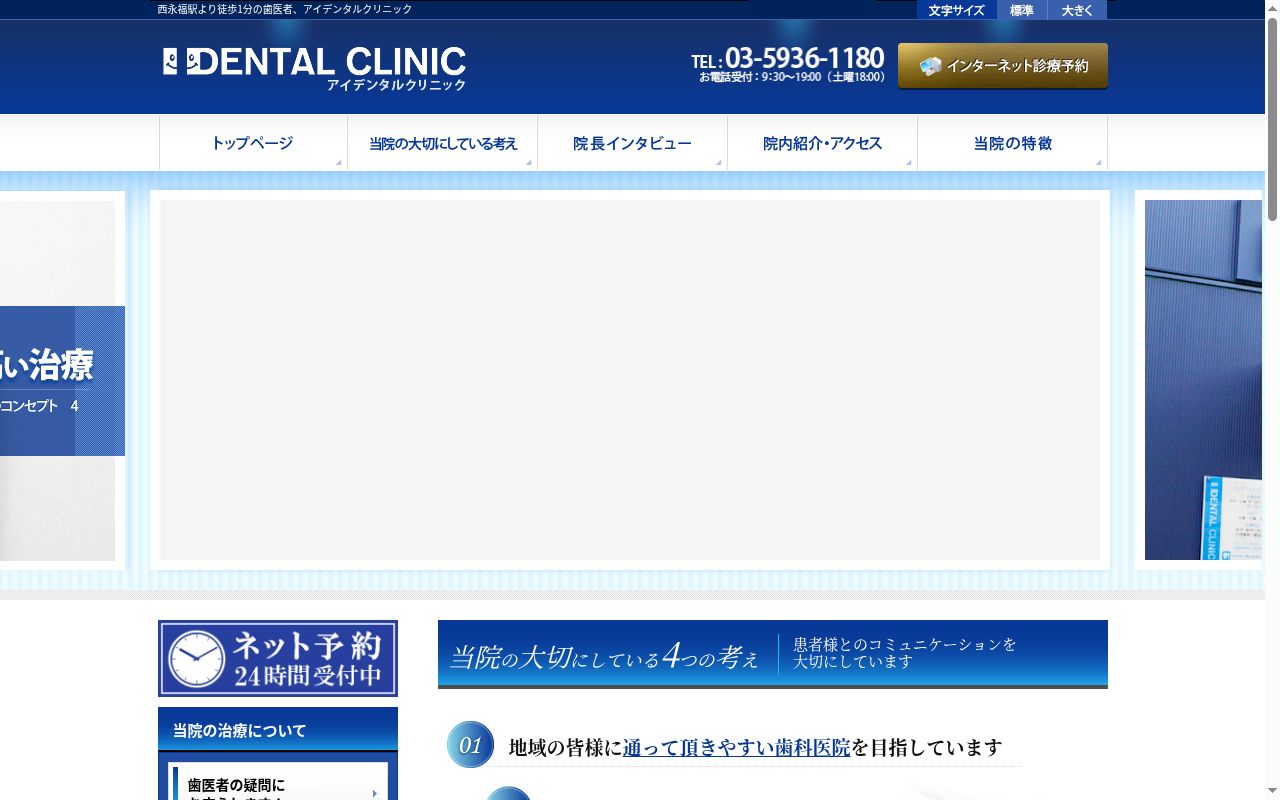Follow 通って頂きやすい歯科医院 link
The width and height of the screenshot is (1280, 800).
pyautogui.click(x=737, y=747)
